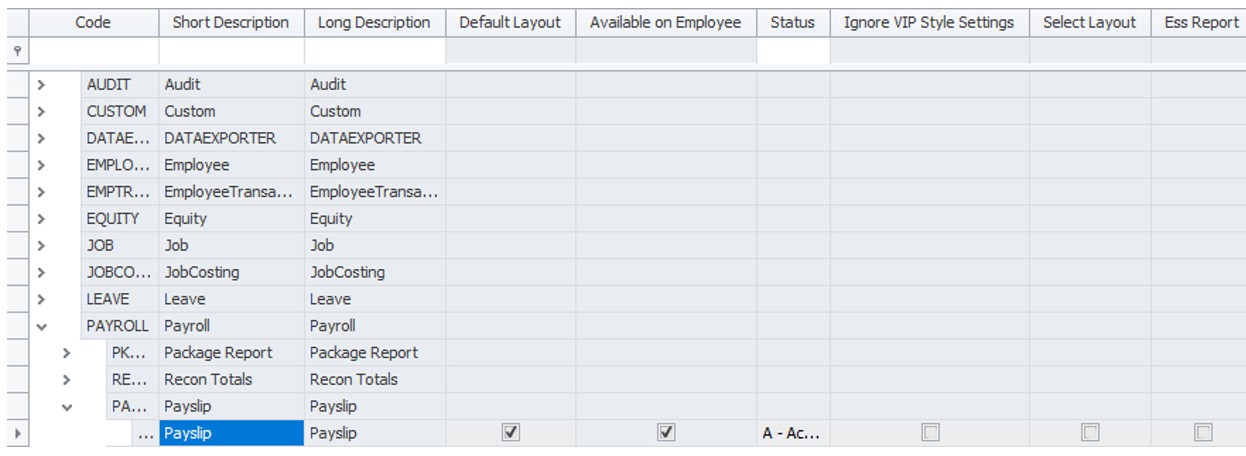Uncheck Available on Employee for Payslip
1246x456 pixels.
666,433
